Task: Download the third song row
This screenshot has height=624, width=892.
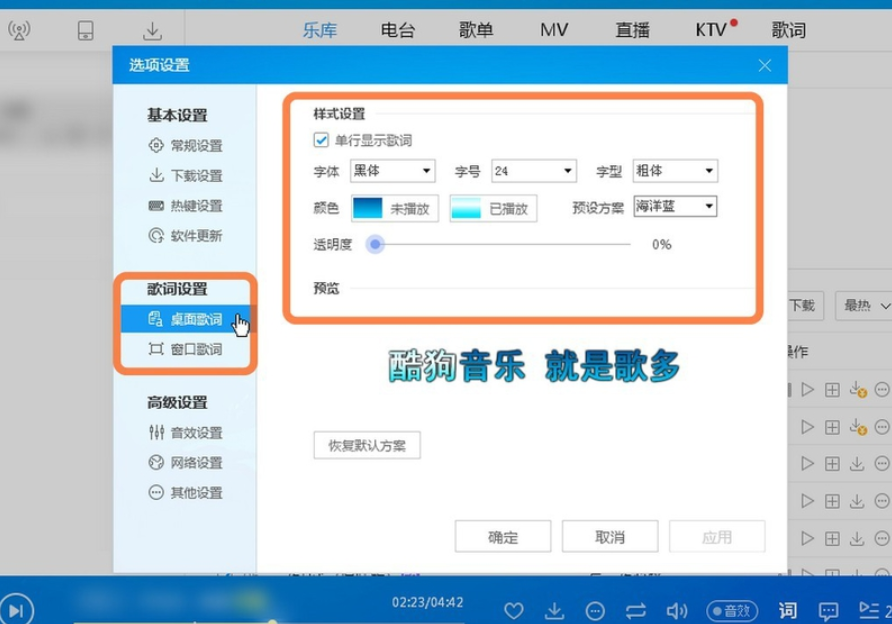Action: pyautogui.click(x=857, y=464)
